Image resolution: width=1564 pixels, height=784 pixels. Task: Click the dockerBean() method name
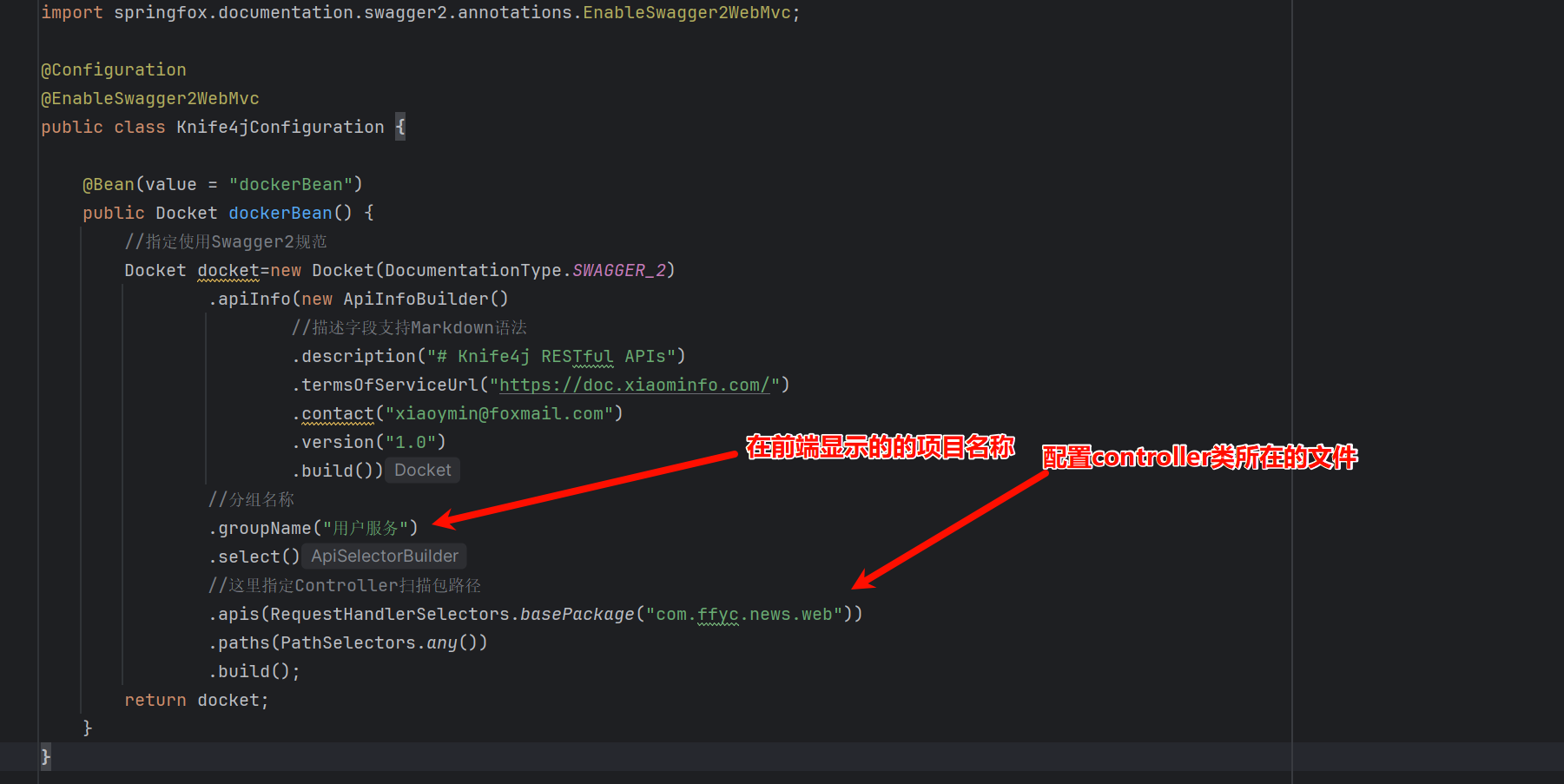[280, 213]
